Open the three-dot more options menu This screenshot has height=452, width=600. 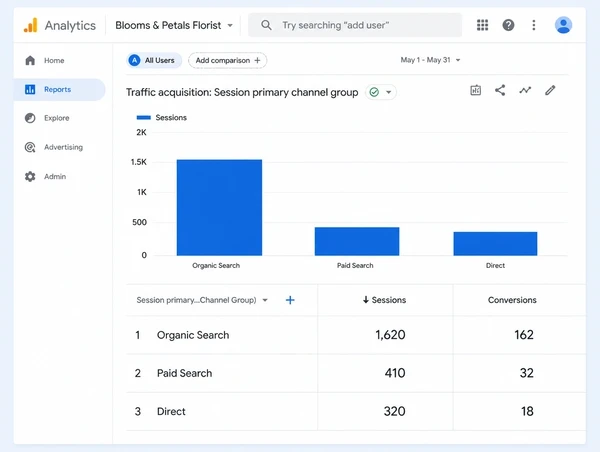tap(534, 25)
